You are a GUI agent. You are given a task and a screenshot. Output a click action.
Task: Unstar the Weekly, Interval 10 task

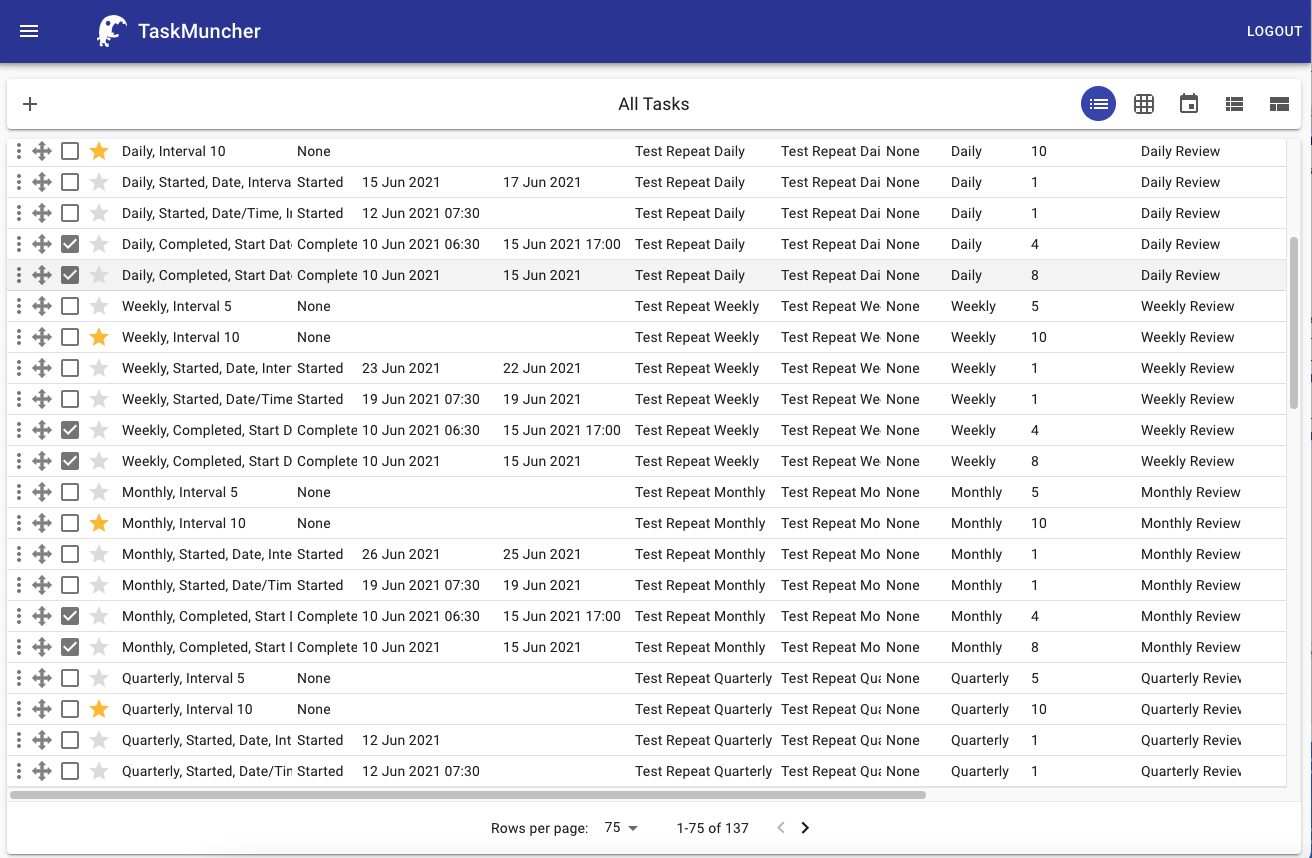click(x=98, y=338)
